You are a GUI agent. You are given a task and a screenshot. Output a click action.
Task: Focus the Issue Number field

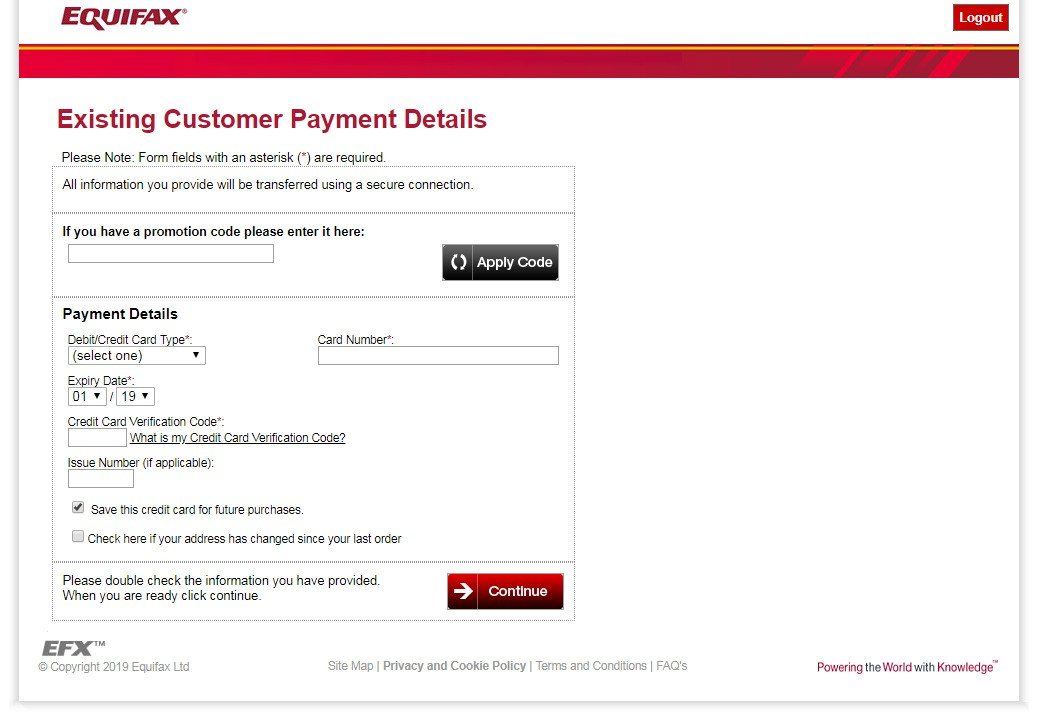point(100,478)
